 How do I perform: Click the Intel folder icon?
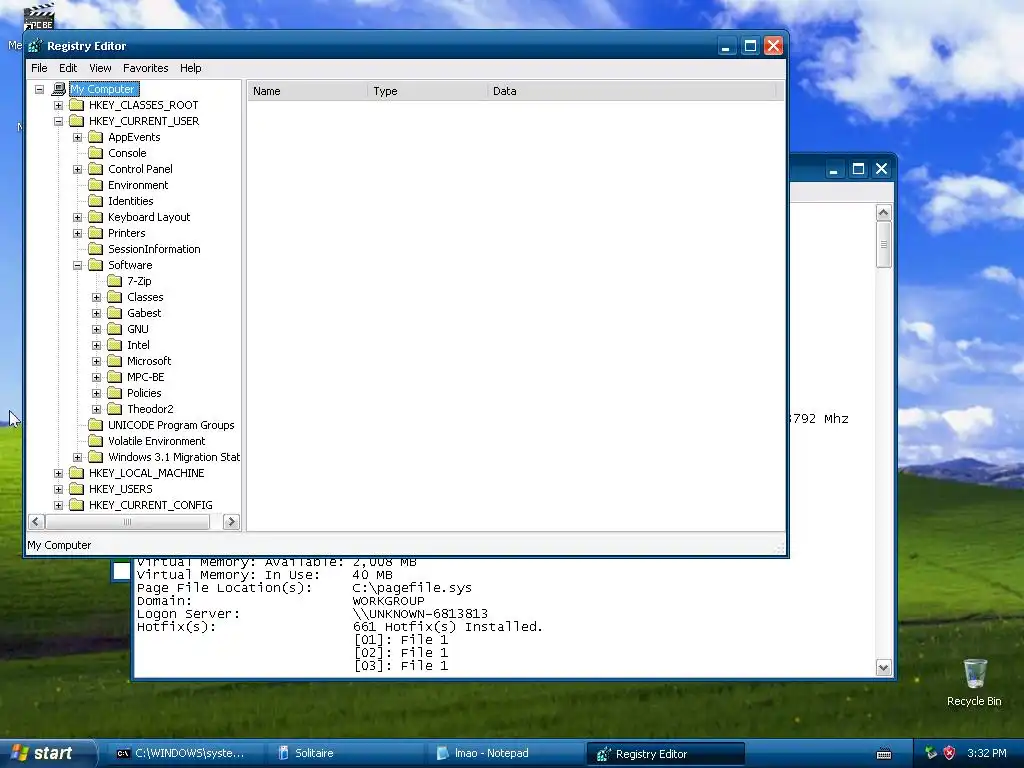coord(115,345)
